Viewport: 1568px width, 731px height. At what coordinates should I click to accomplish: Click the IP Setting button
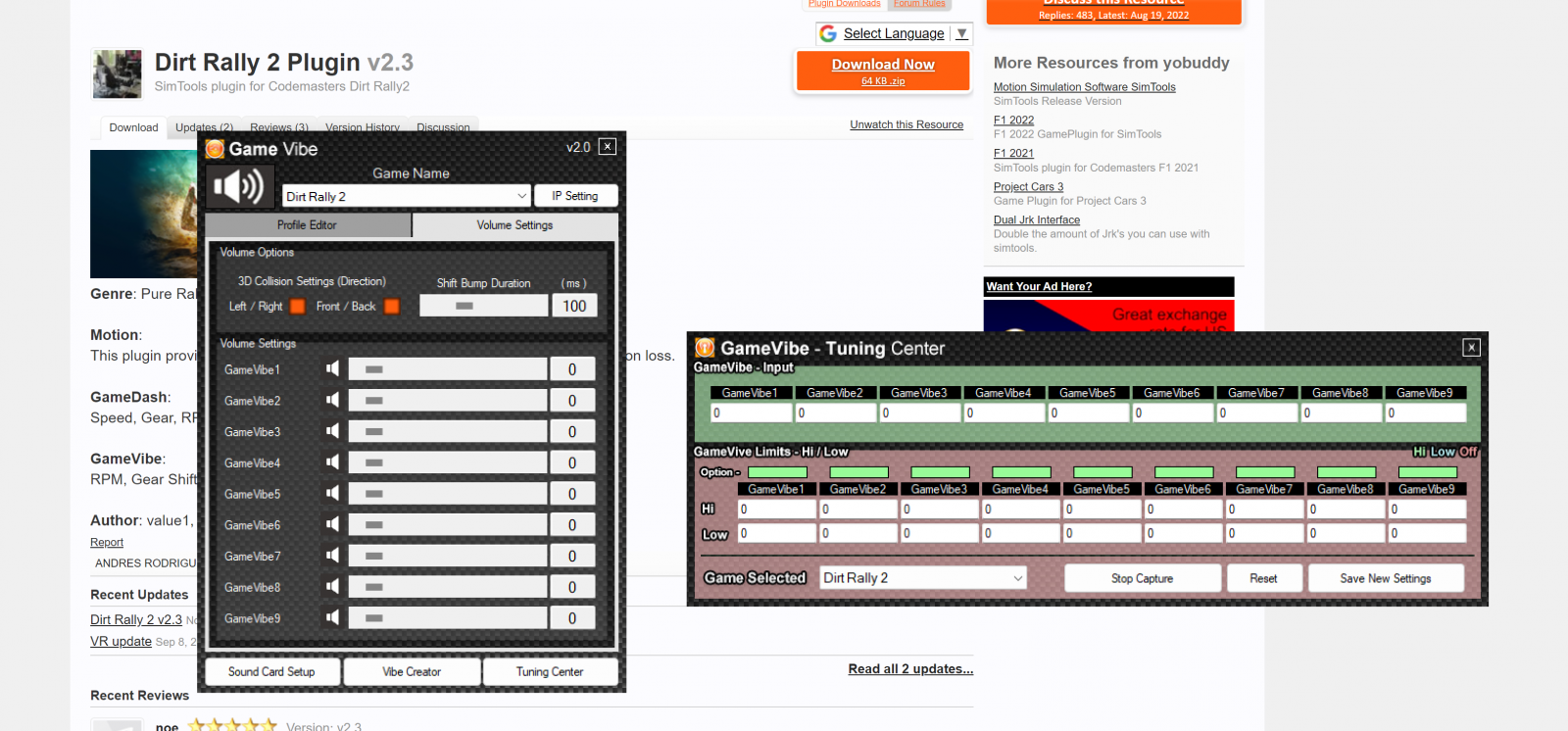(x=575, y=196)
